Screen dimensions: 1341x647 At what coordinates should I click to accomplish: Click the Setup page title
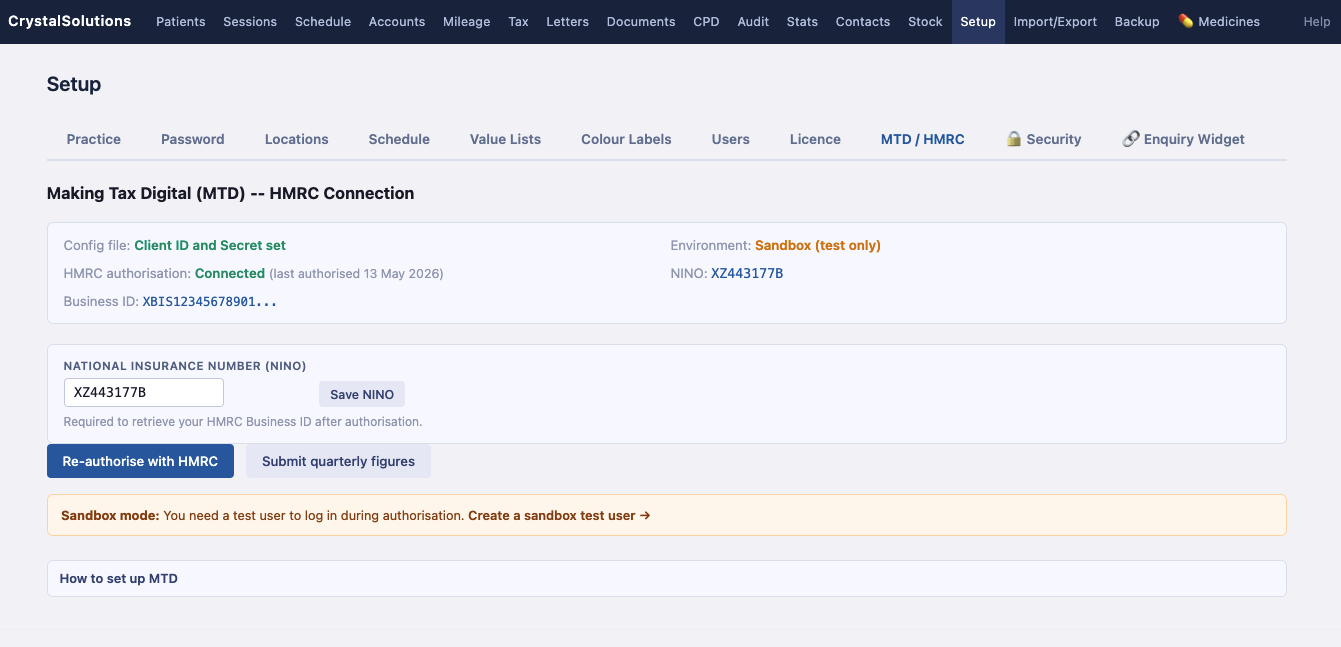pos(74,84)
